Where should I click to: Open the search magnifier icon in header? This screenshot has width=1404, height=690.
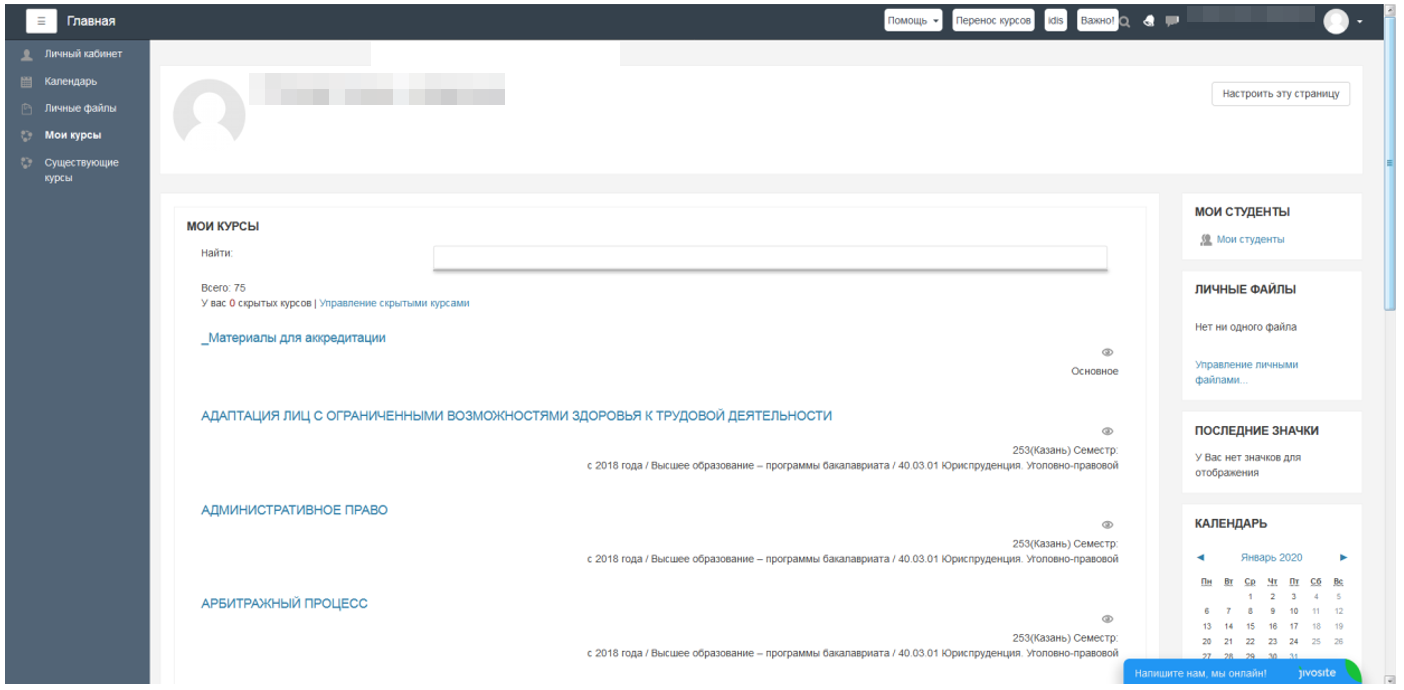coord(1125,21)
